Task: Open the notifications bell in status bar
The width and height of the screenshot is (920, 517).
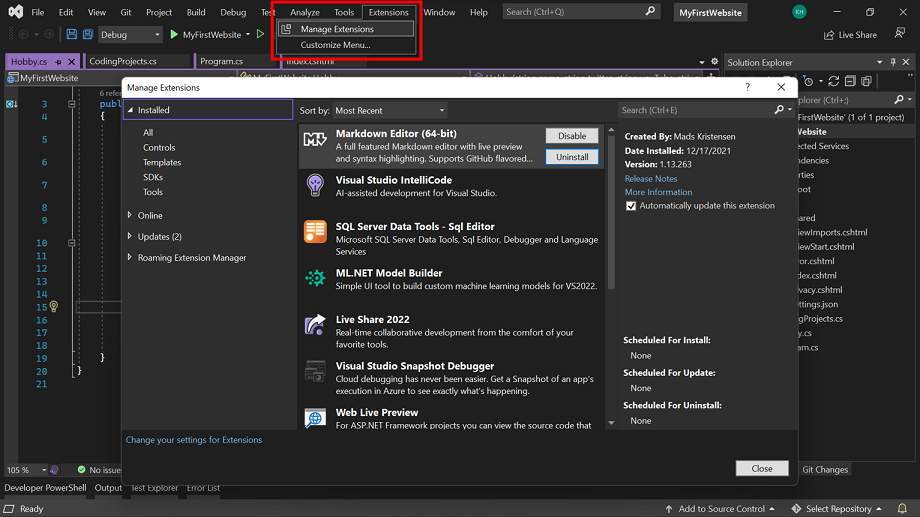Action: (902, 508)
